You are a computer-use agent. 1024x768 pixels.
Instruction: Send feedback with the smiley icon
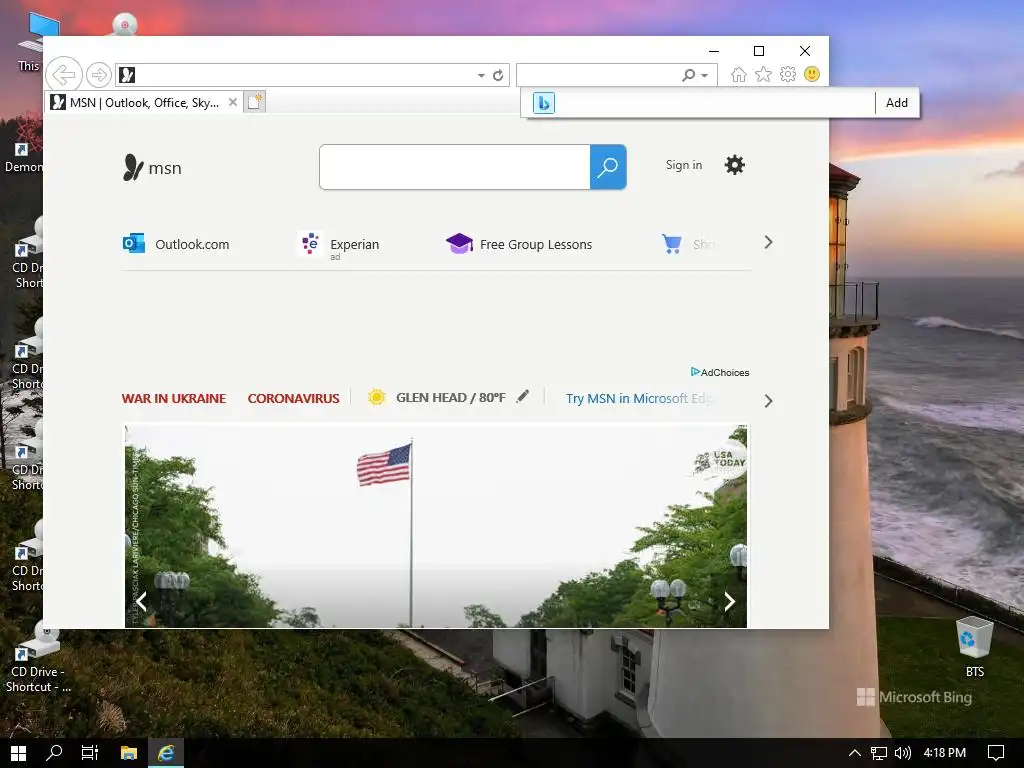click(x=812, y=74)
